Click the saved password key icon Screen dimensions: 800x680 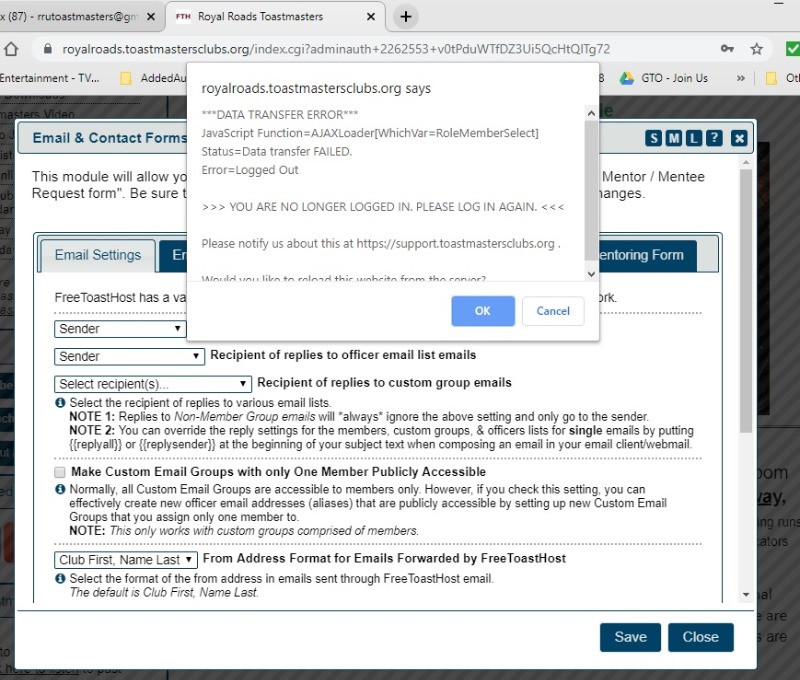click(728, 48)
